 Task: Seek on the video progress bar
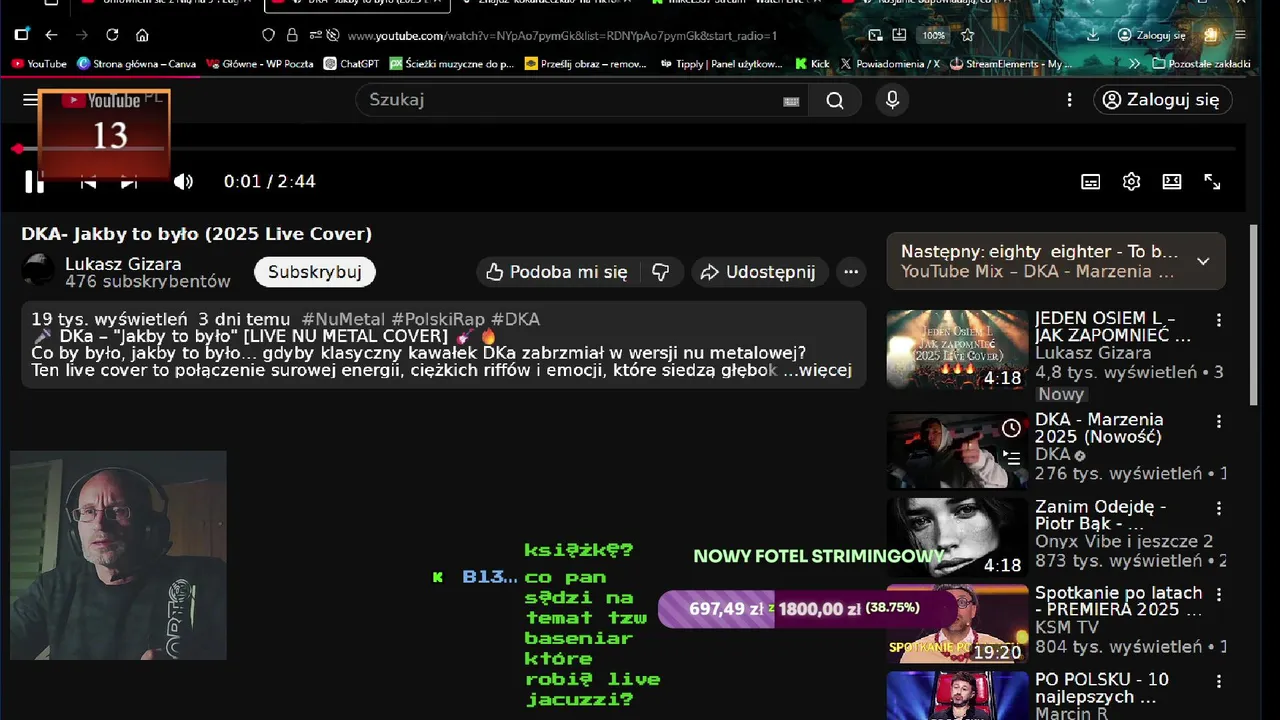(626, 149)
